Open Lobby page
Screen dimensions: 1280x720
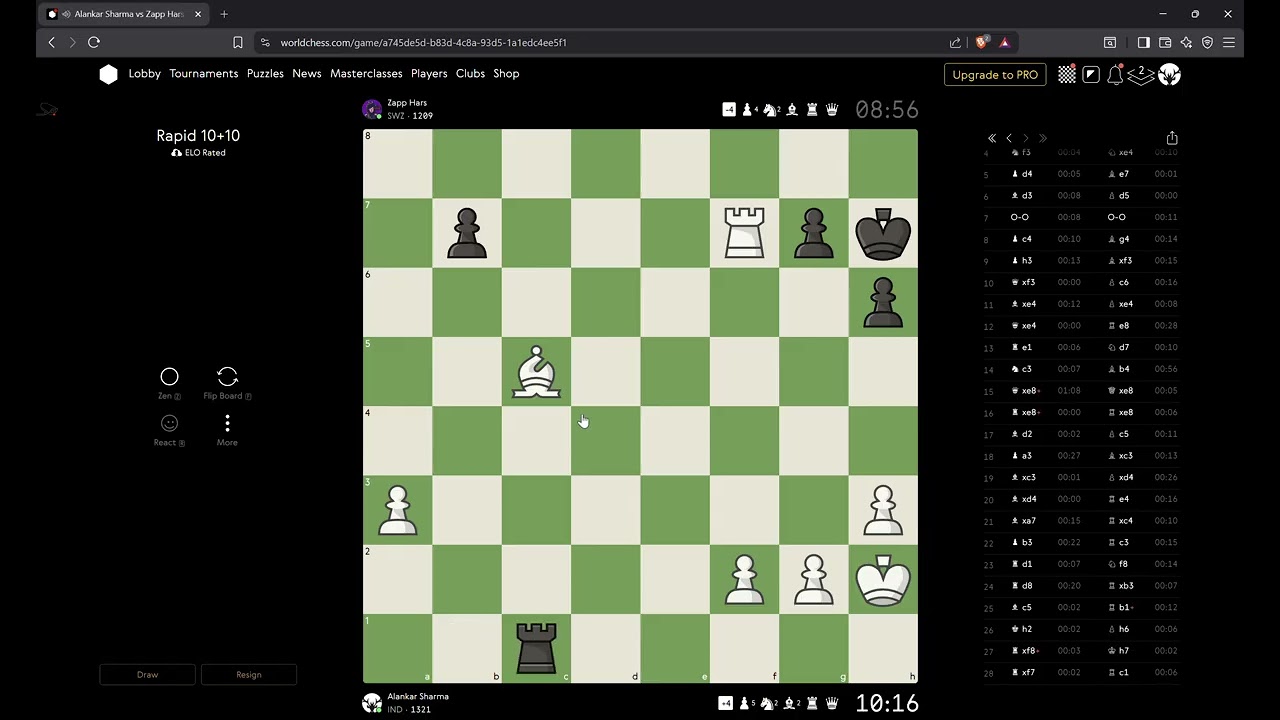[x=144, y=74]
